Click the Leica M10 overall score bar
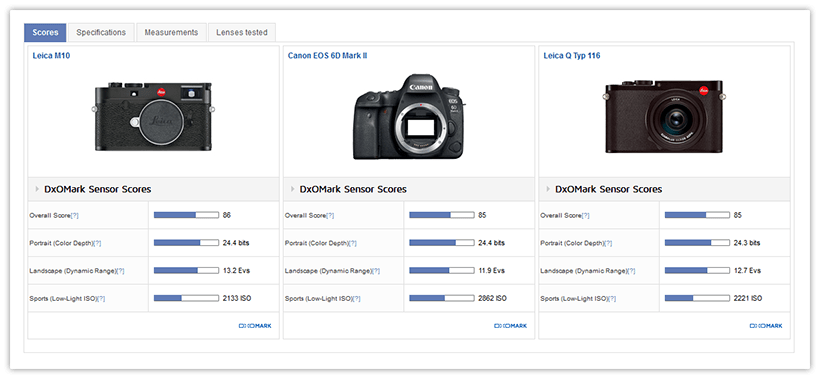 [186, 215]
